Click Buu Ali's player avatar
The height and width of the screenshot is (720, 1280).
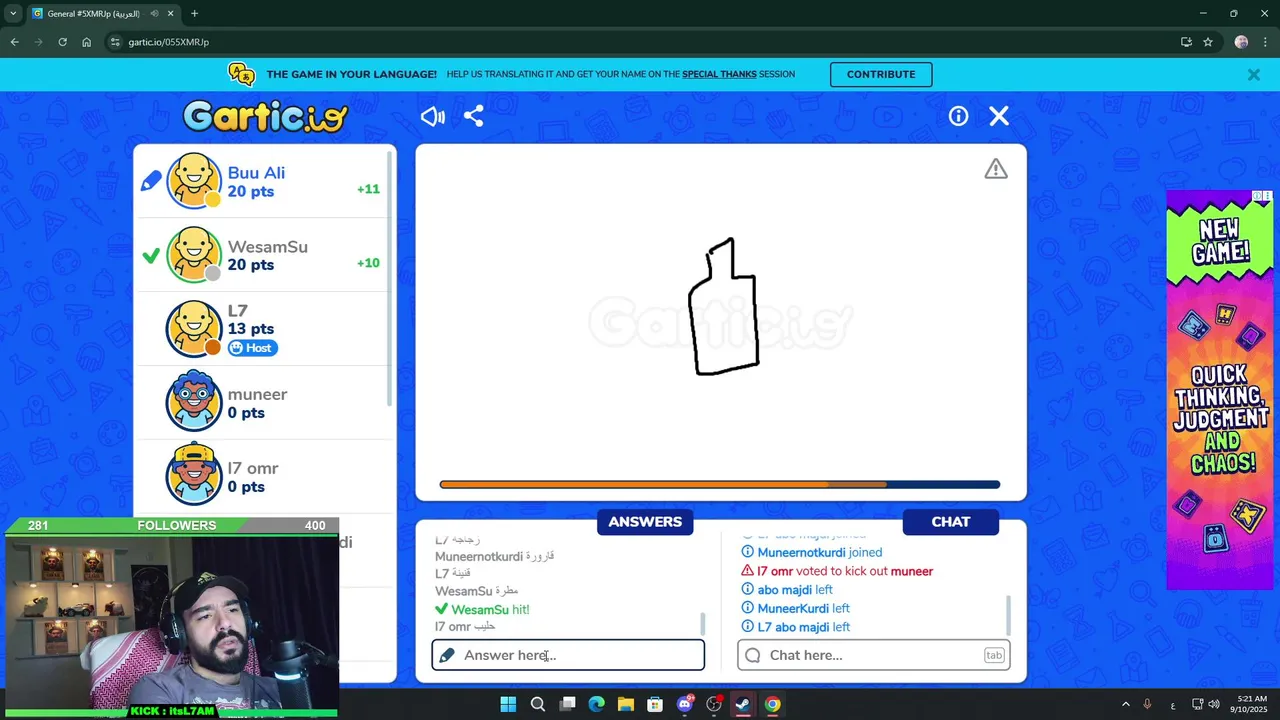193,181
